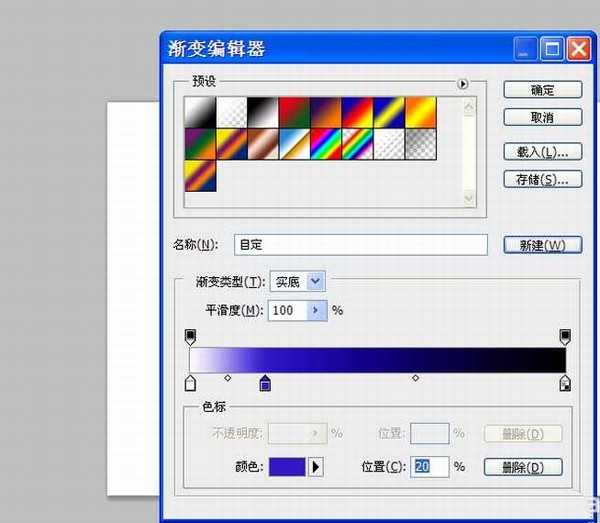Open the 渐变类型 gradient type dropdown
600x523 pixels.
tap(316, 282)
